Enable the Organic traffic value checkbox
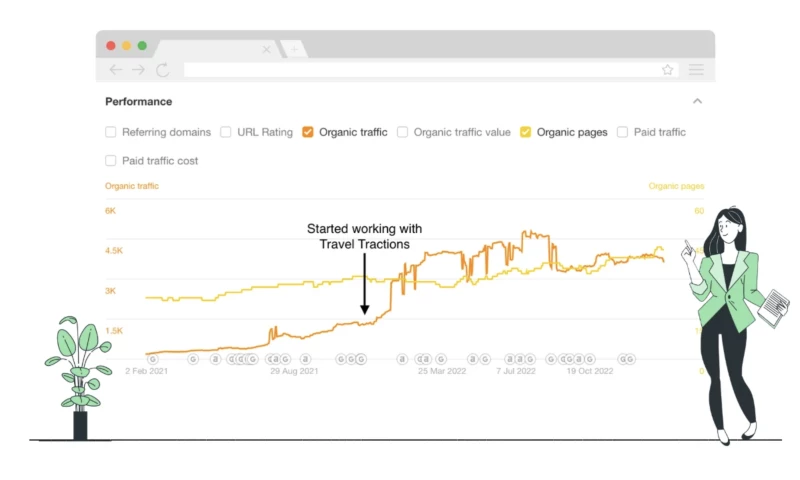This screenshot has height=480, width=800. pos(403,132)
